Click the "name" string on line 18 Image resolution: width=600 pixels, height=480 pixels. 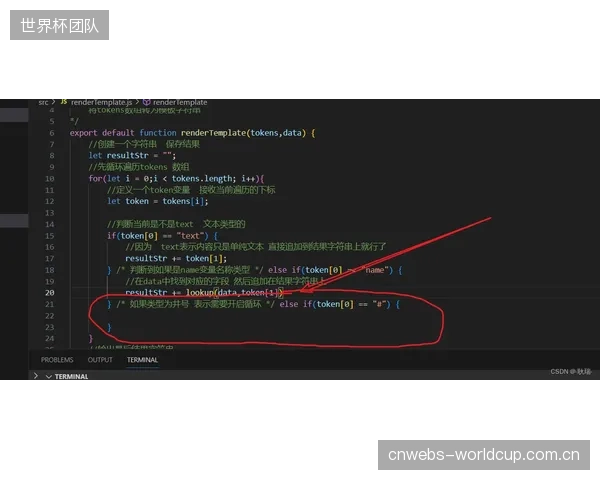(x=375, y=270)
